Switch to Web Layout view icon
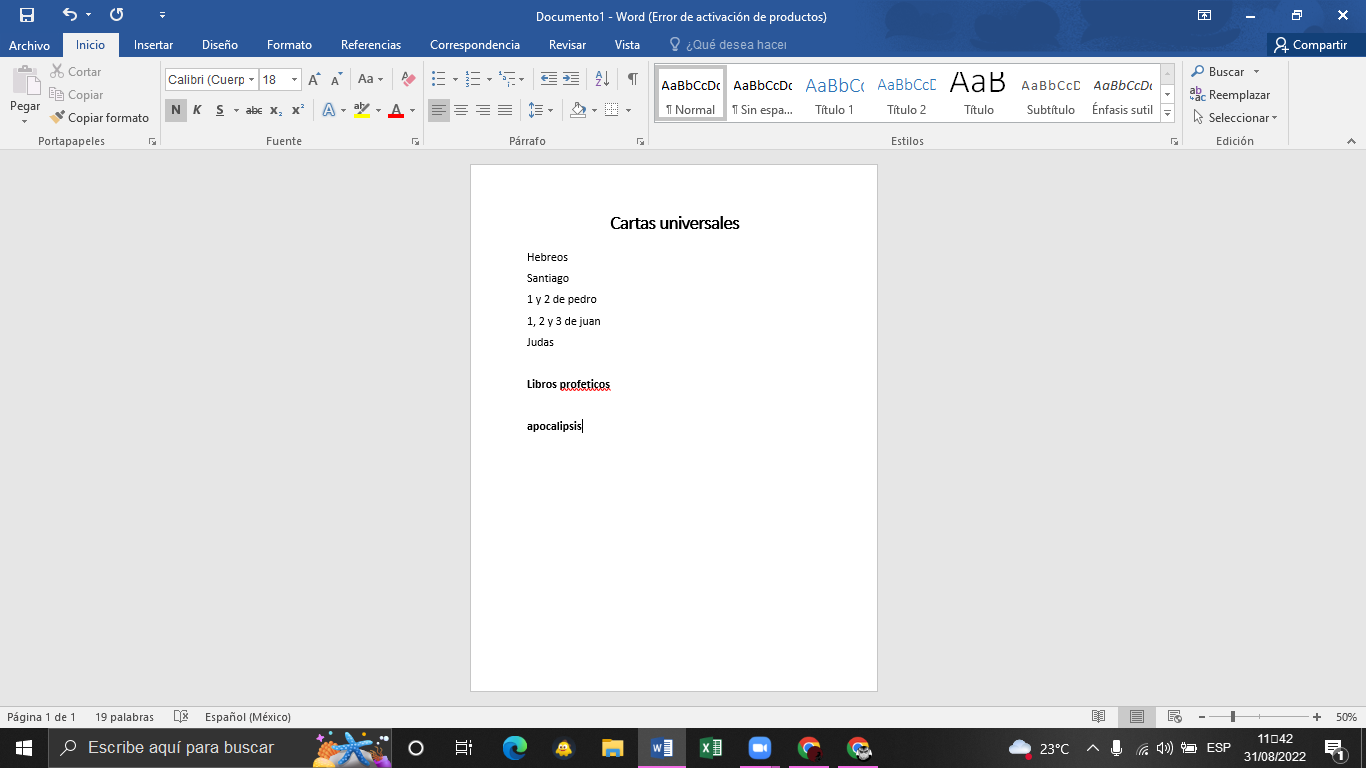This screenshot has height=768, width=1366. 1175,717
